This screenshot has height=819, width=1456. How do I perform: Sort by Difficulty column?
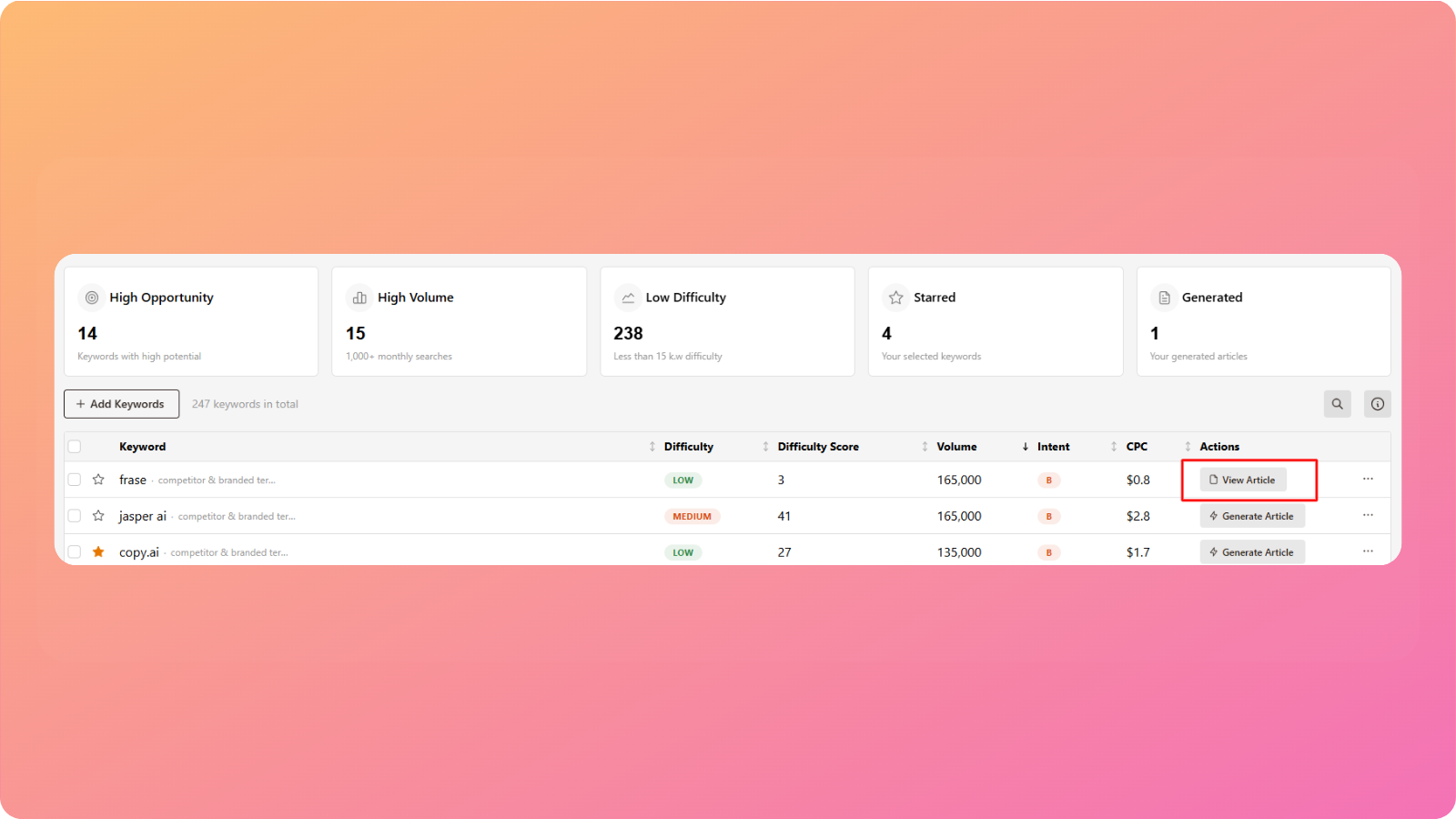click(689, 447)
